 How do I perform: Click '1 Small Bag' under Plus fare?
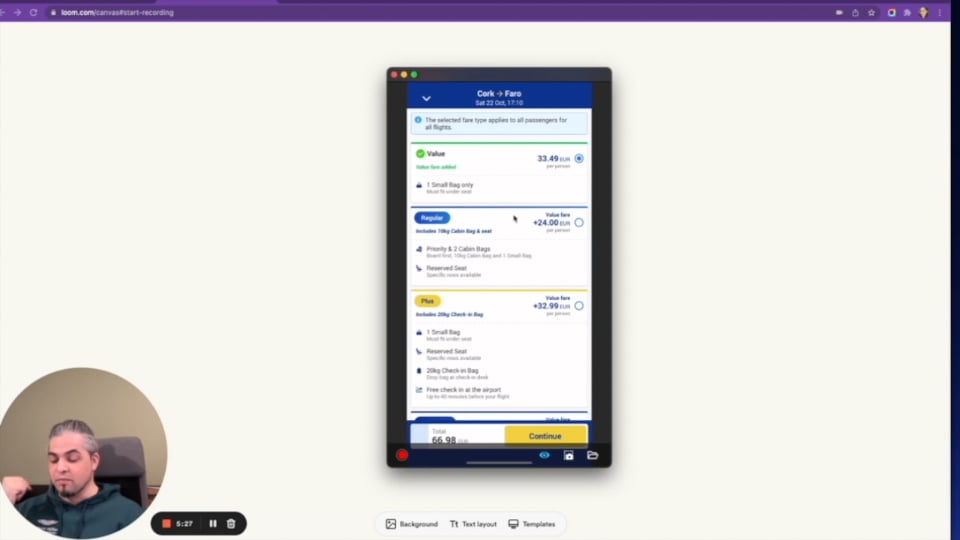click(x=443, y=332)
